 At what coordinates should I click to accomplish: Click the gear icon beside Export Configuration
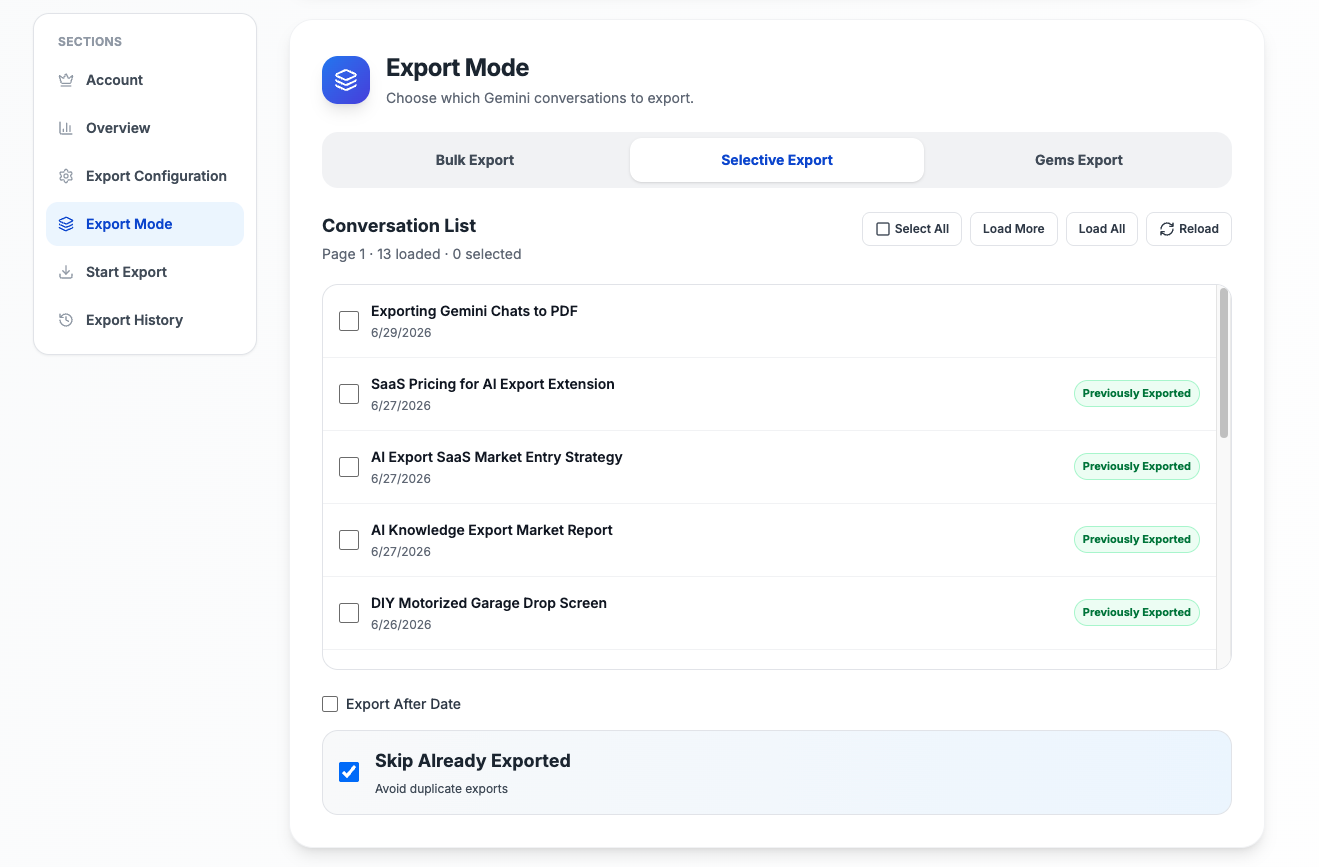coord(66,176)
